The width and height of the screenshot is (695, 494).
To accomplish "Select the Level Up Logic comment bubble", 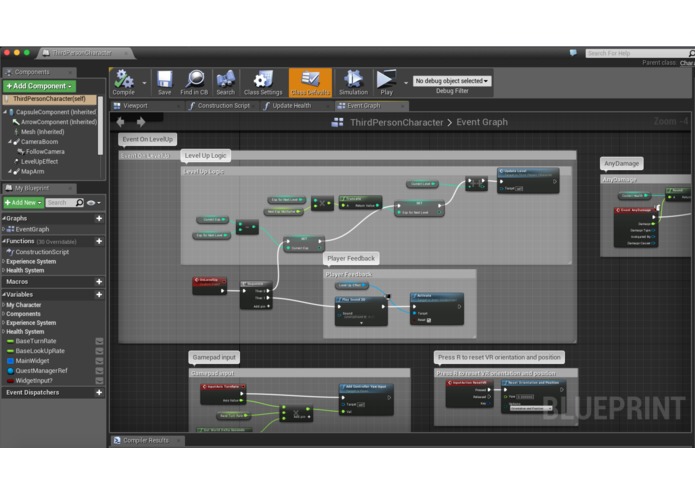I will pyautogui.click(x=205, y=156).
